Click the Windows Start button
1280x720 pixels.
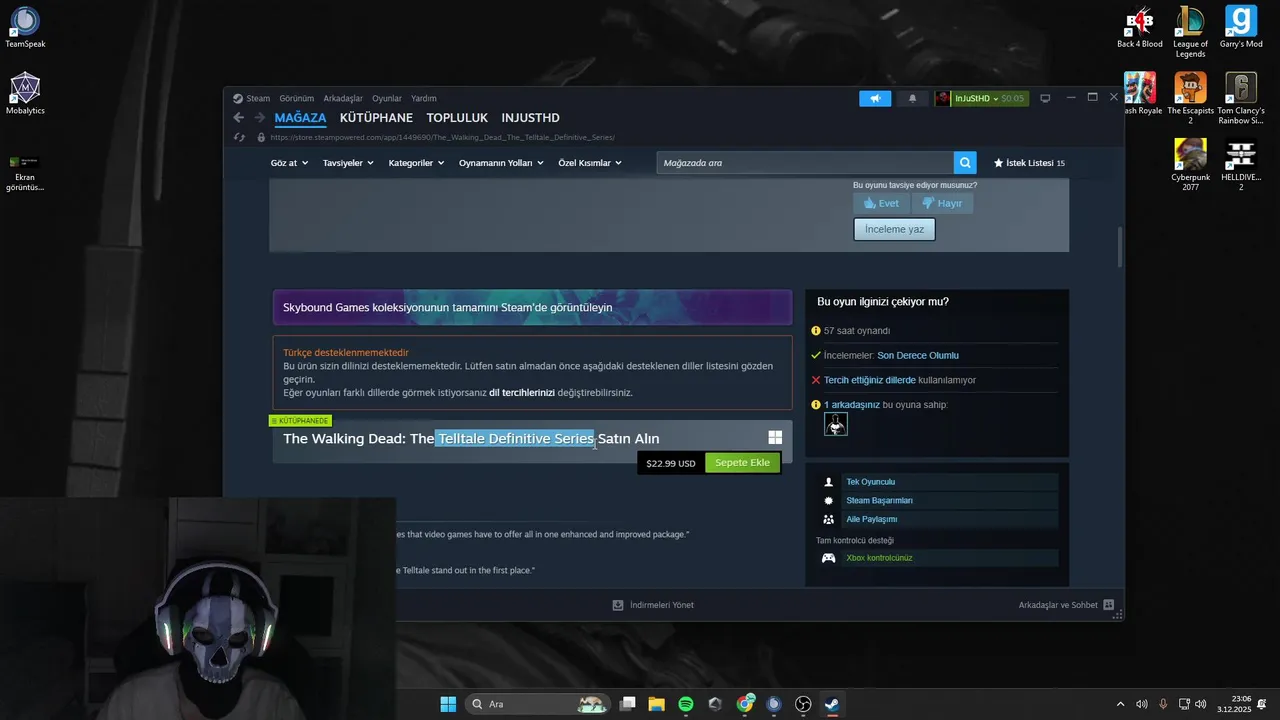point(448,704)
